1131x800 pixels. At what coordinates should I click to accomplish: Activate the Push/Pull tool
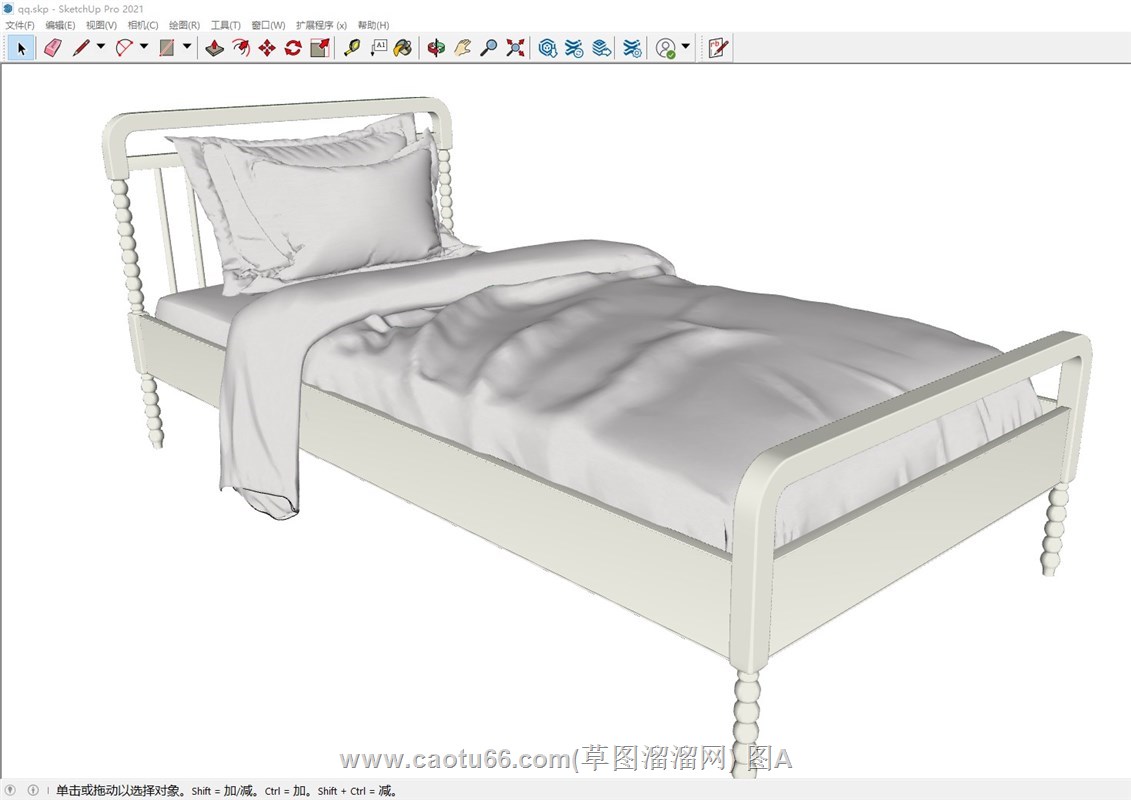point(214,47)
